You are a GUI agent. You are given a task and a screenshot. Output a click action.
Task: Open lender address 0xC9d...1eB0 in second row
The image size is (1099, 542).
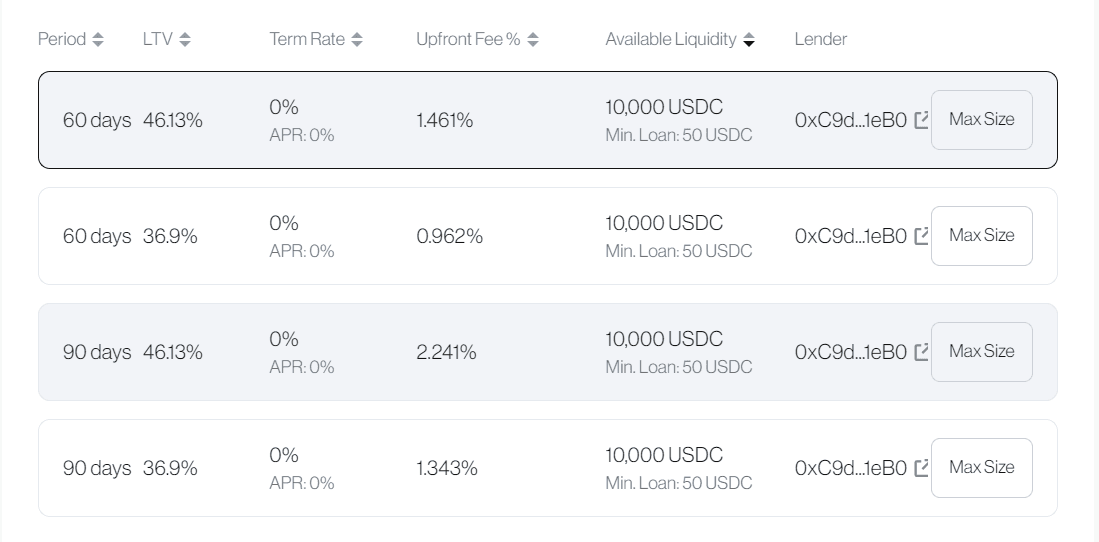coord(850,236)
